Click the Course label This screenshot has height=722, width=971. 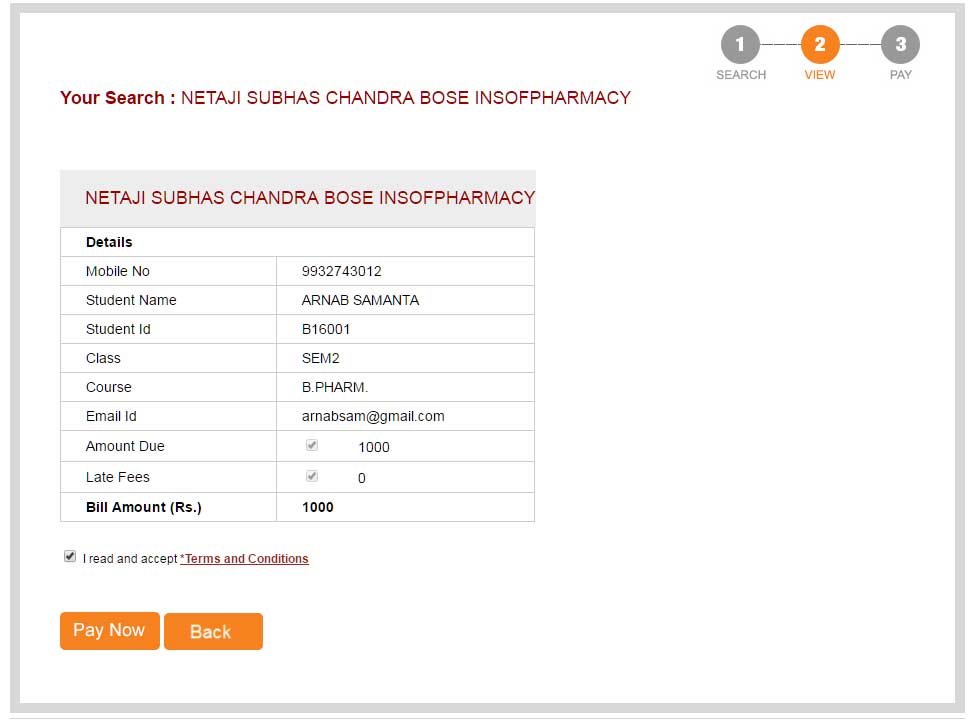109,388
